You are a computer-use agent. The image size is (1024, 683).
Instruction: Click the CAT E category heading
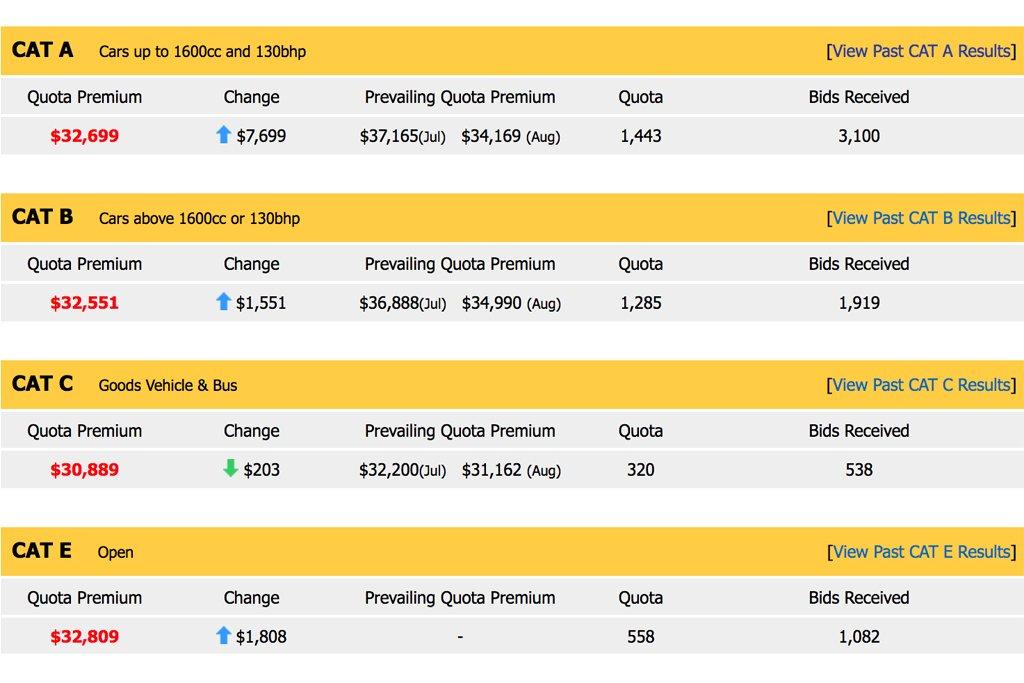click(42, 551)
